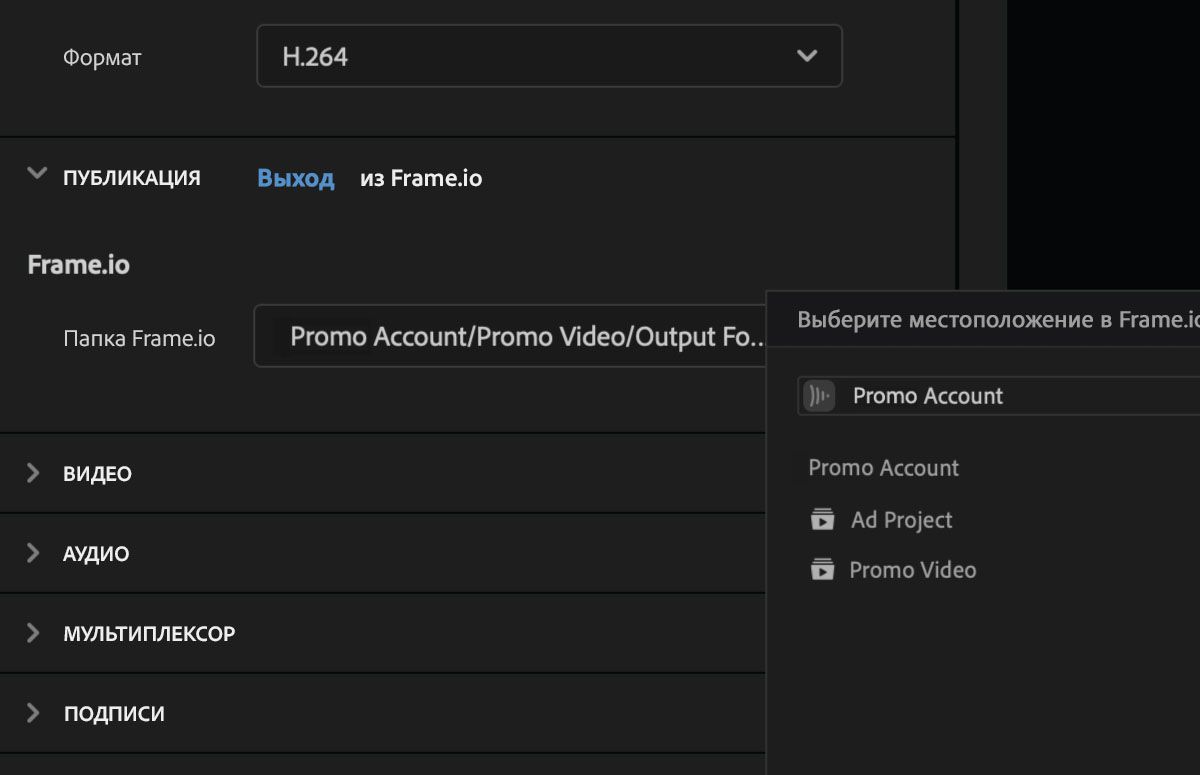The height and width of the screenshot is (775, 1200).
Task: Expand the ВИДЕО section
Action: click(33, 473)
